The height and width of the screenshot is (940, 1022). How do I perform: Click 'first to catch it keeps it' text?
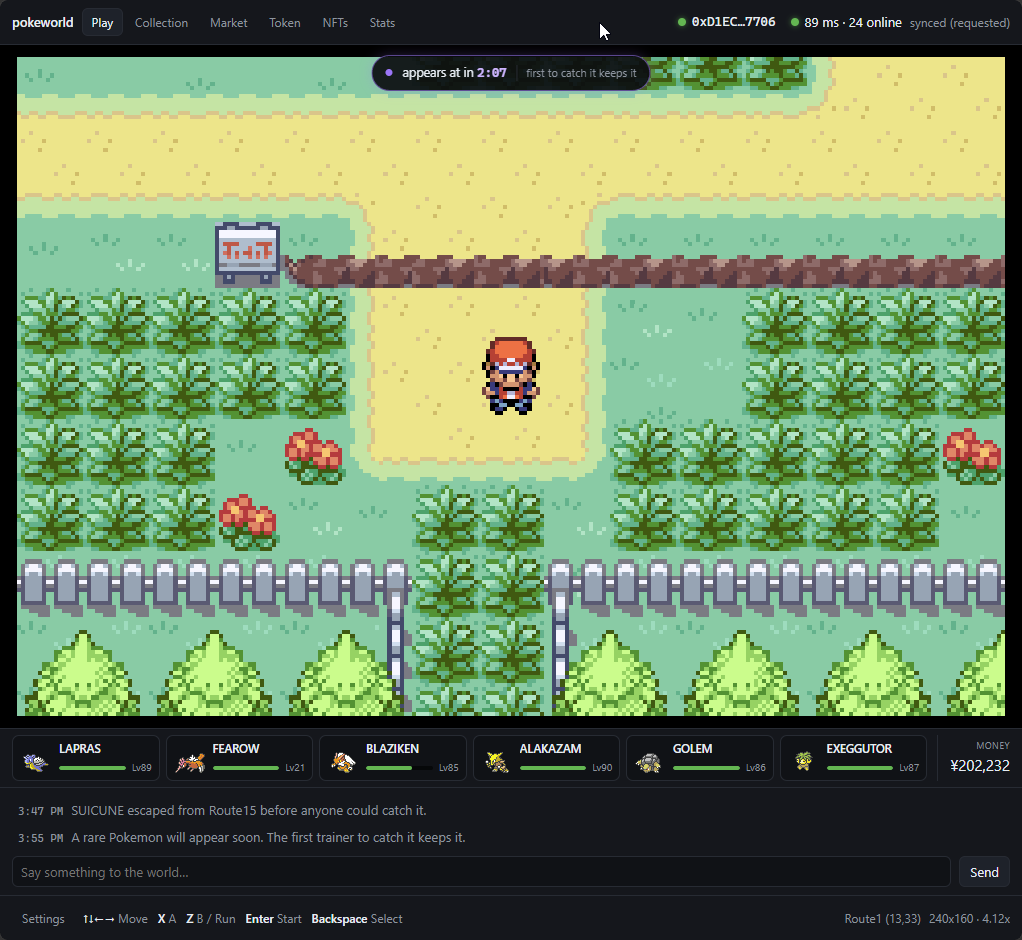point(581,73)
